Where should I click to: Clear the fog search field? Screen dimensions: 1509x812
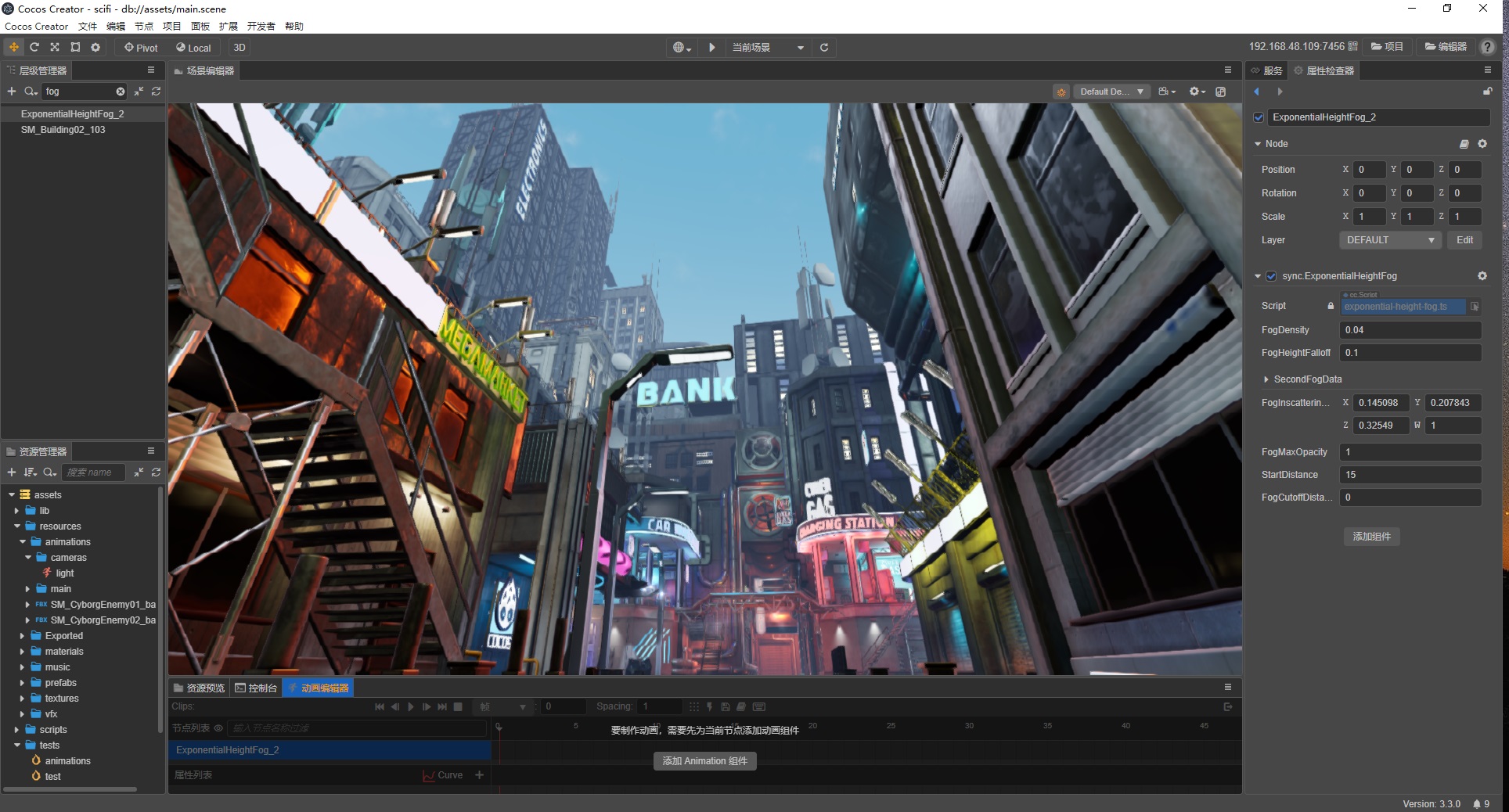(121, 92)
